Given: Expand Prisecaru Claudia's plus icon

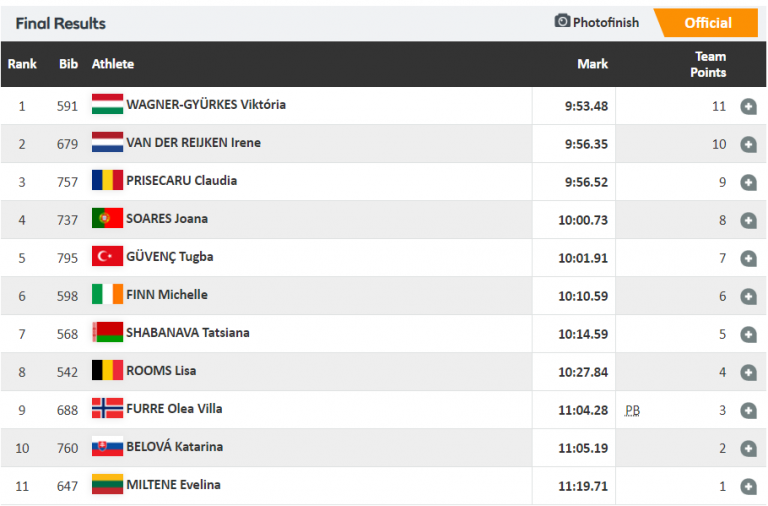Looking at the screenshot, I should click(748, 182).
